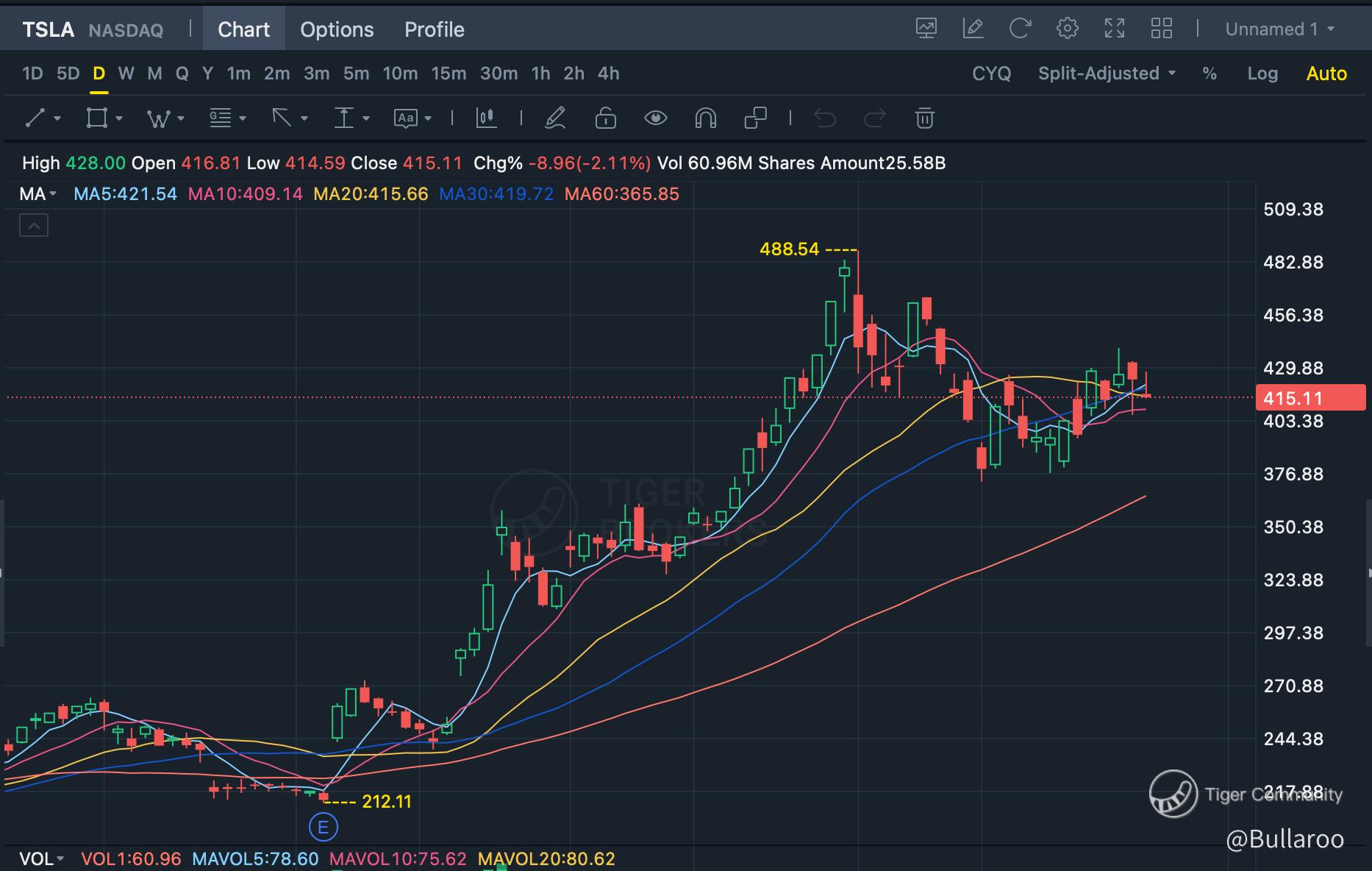Viewport: 1372px width, 871px height.
Task: Open the Split-Adjusted dropdown
Action: [x=1106, y=74]
